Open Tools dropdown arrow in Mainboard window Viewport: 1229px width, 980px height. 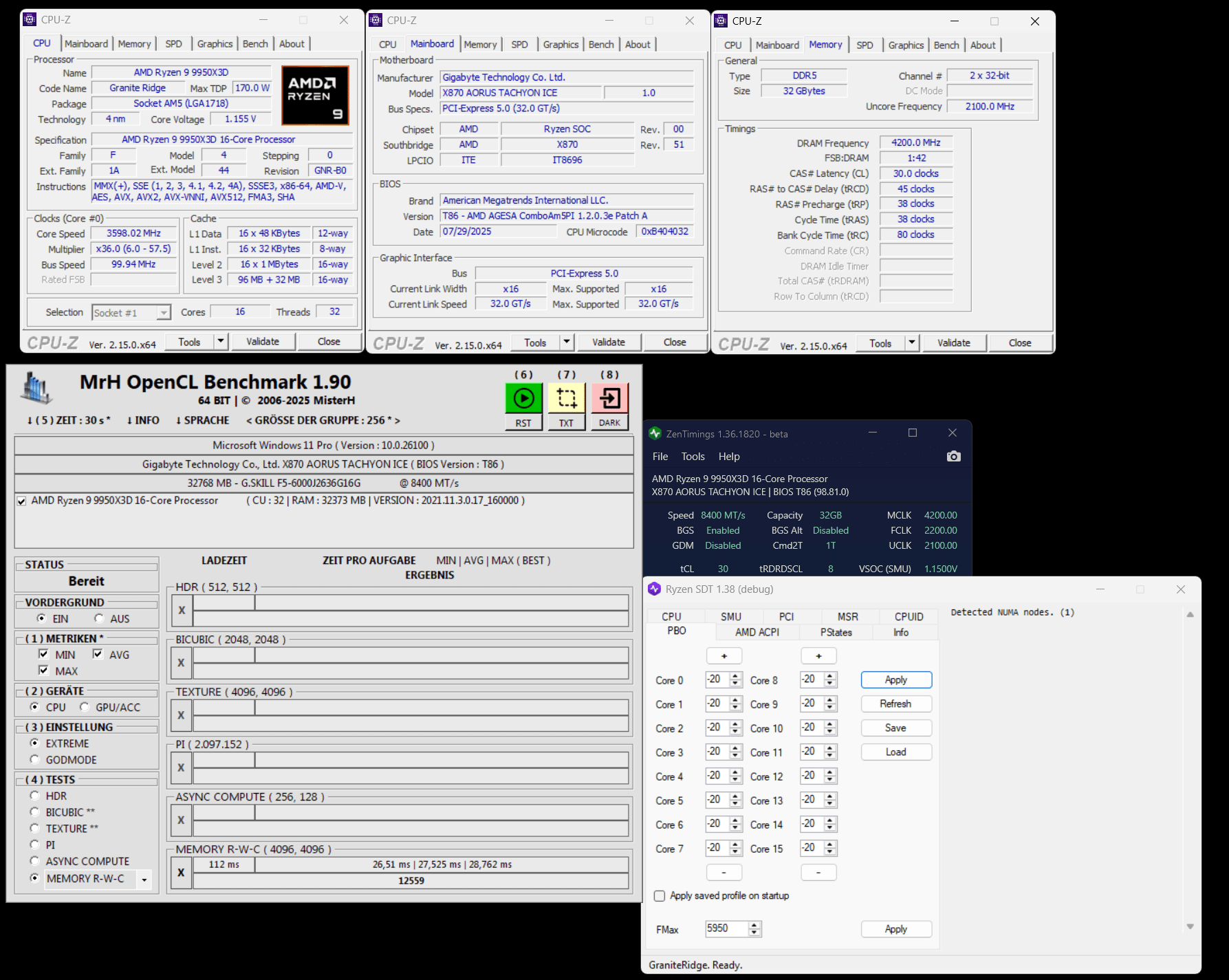tap(567, 342)
